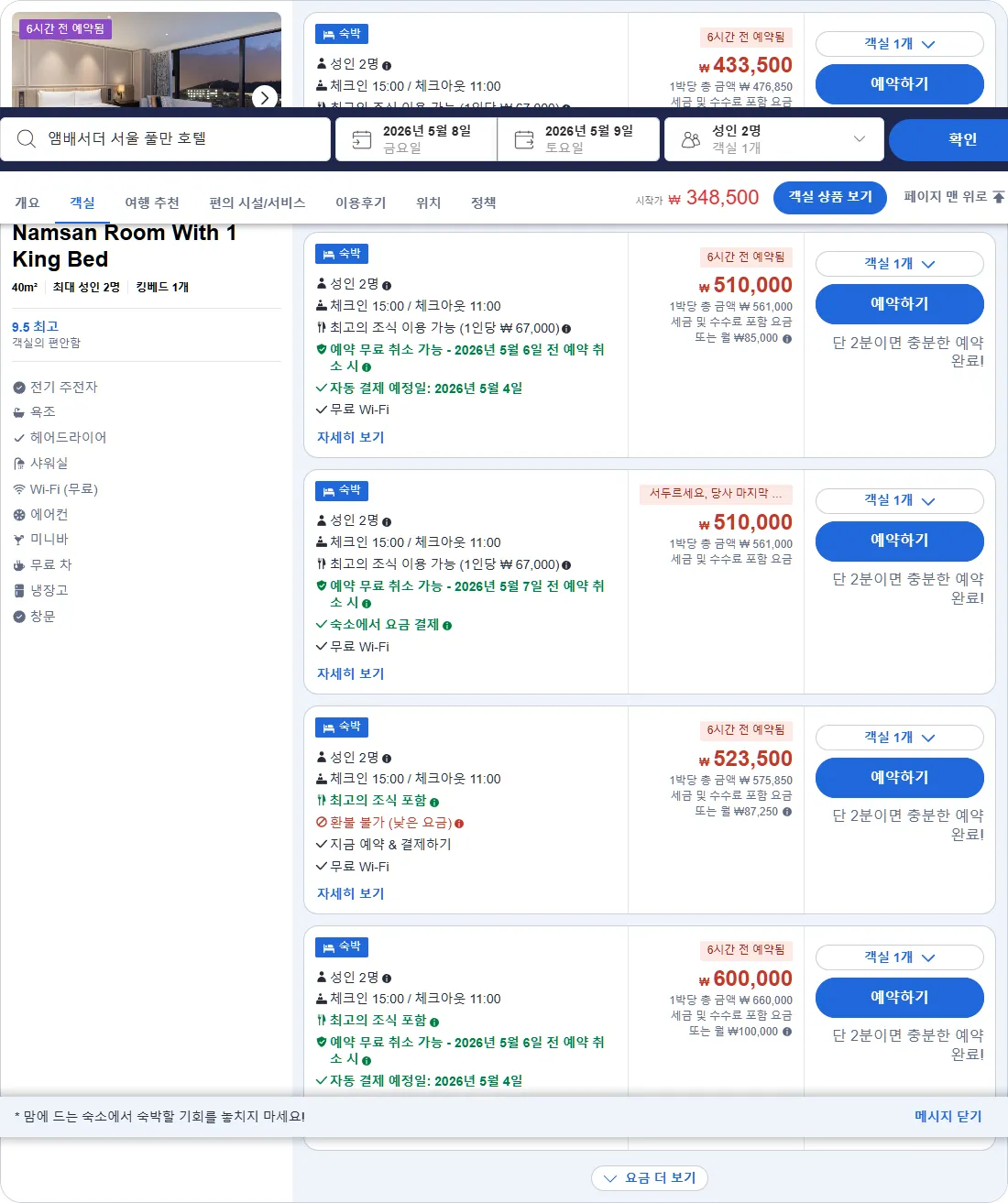This screenshot has height=1203, width=1008.
Task: Open the check-in calendar icon
Action: click(362, 140)
